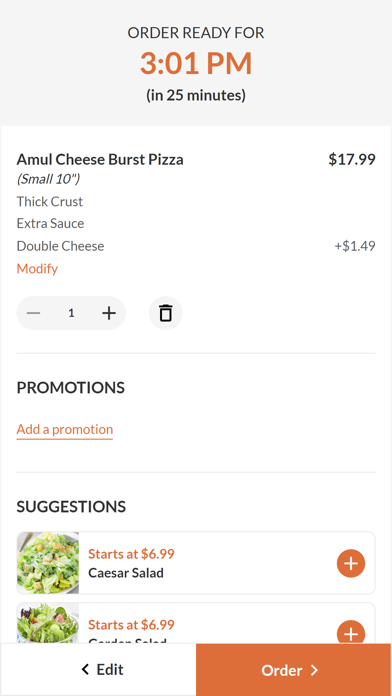Click the 3:01 PM ready time
Screen dimensions: 392x696
pyautogui.click(x=196, y=63)
